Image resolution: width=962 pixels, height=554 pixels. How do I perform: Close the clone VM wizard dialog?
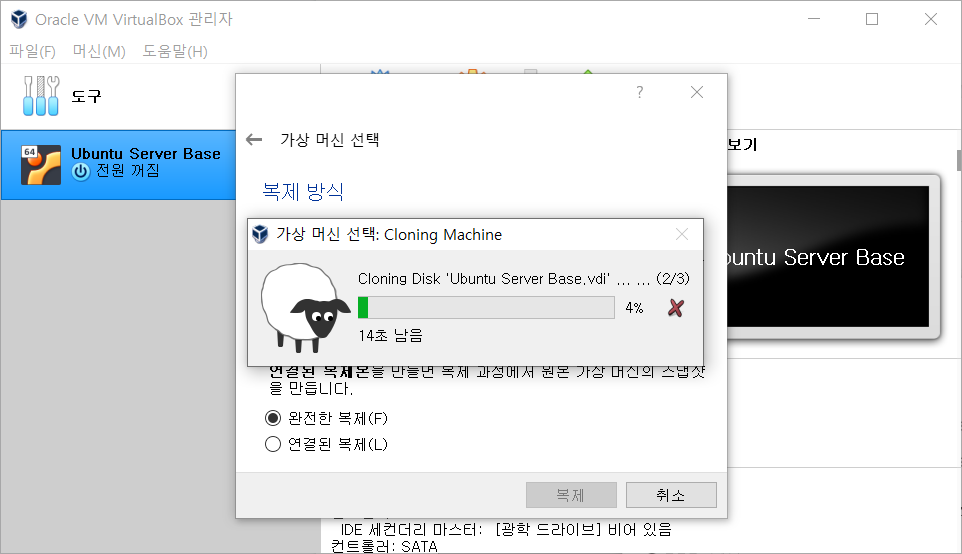[696, 92]
